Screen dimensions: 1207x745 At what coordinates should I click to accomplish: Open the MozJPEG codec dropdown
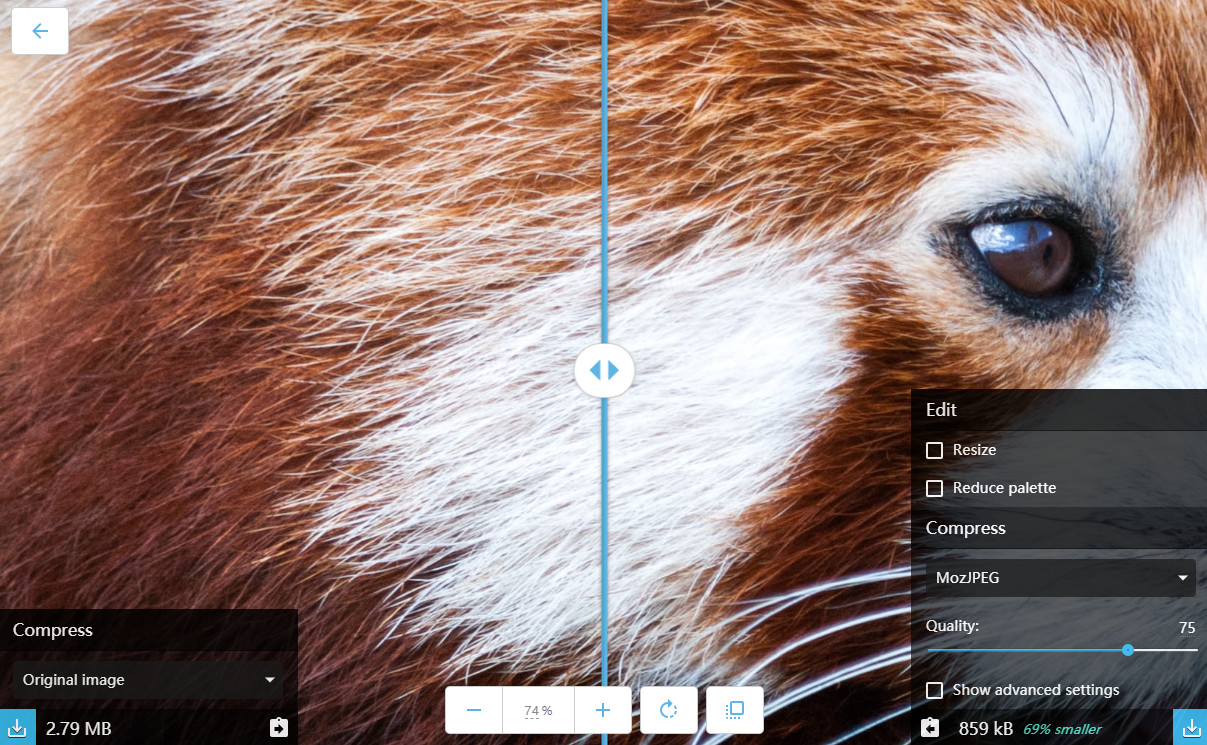click(x=1059, y=578)
